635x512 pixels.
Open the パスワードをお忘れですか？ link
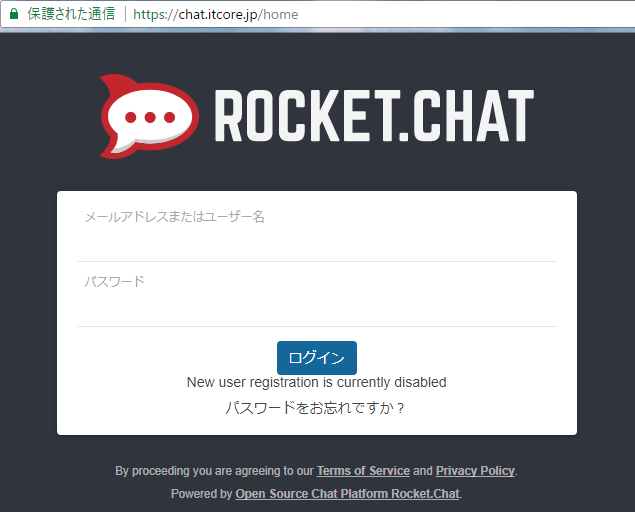pyautogui.click(x=315, y=407)
